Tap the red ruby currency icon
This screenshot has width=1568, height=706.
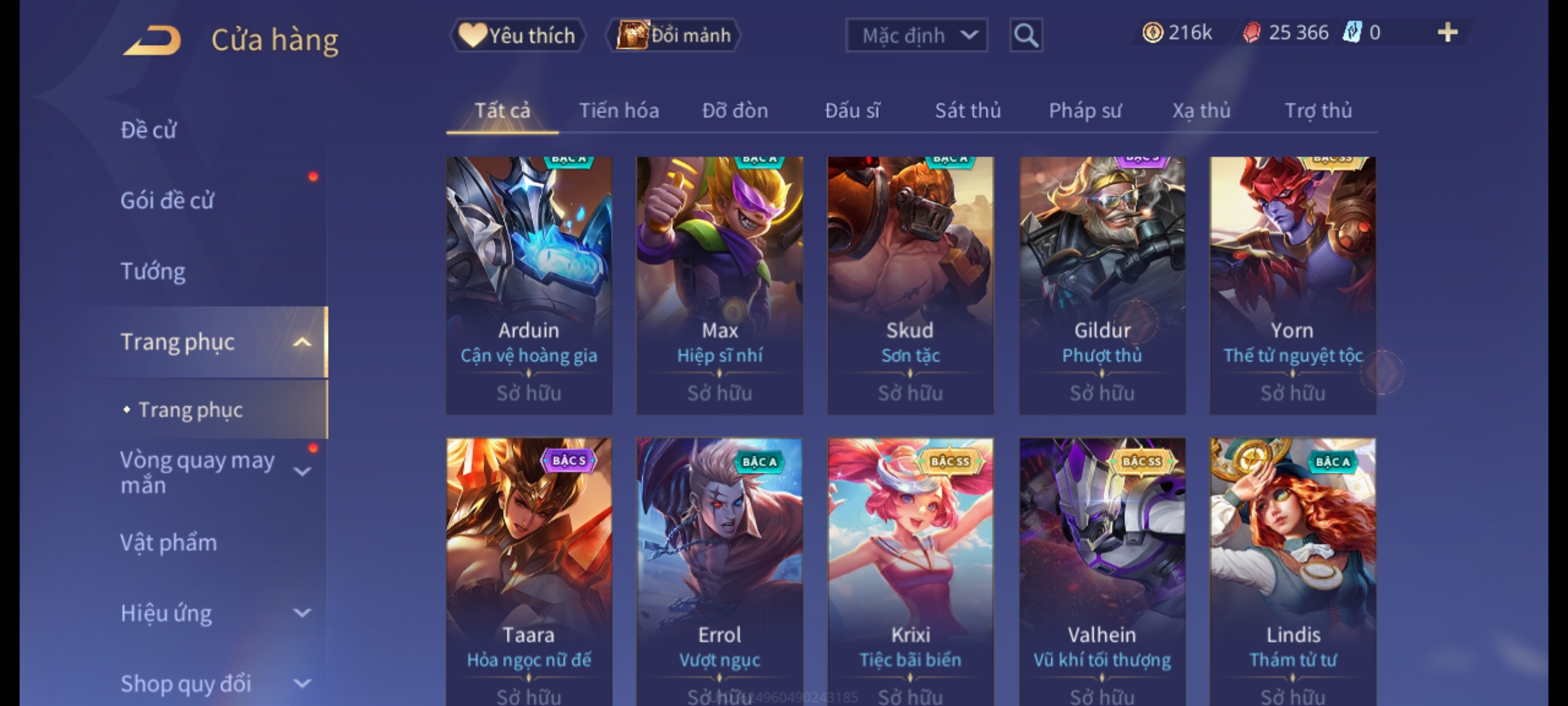pyautogui.click(x=1251, y=33)
